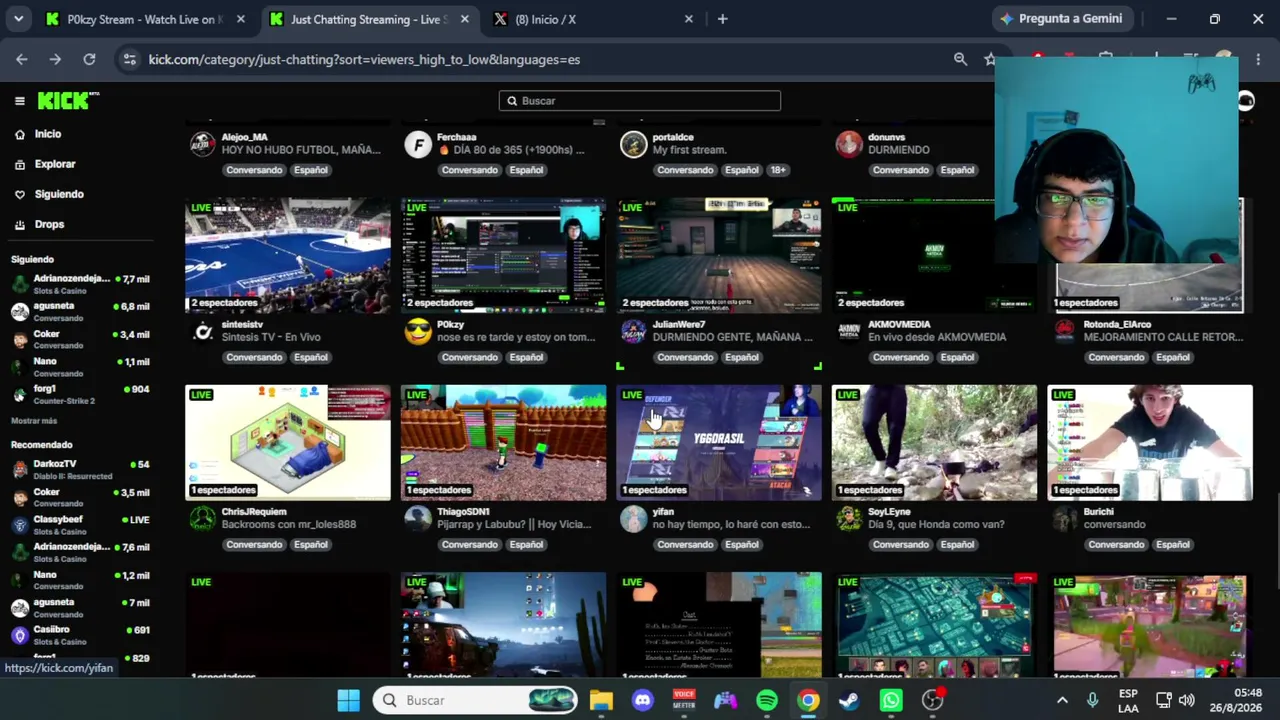Open Drops in Kick sidebar
Screen dimensions: 1280x720
49,224
